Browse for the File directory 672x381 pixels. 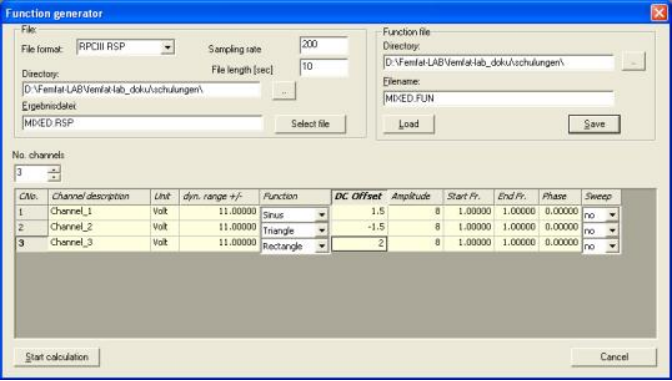[x=284, y=91]
